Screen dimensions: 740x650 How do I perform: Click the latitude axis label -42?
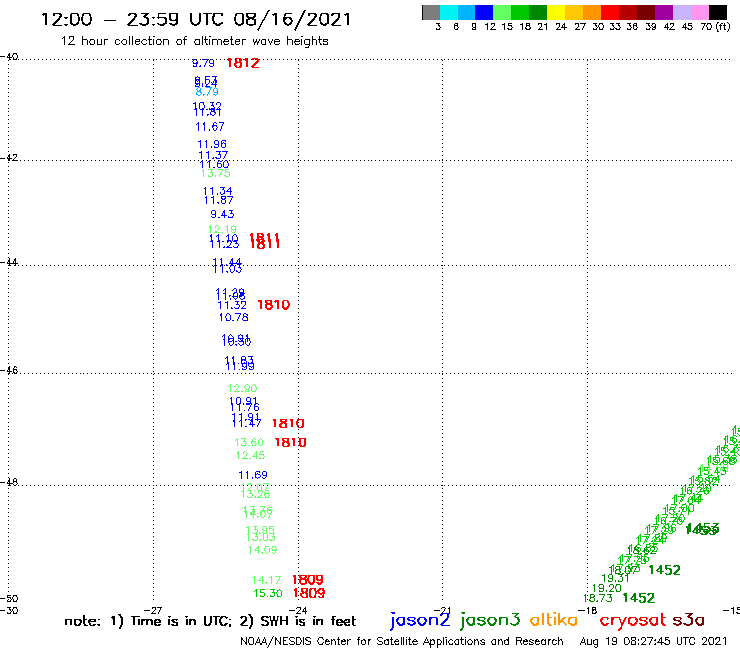[x=9, y=157]
